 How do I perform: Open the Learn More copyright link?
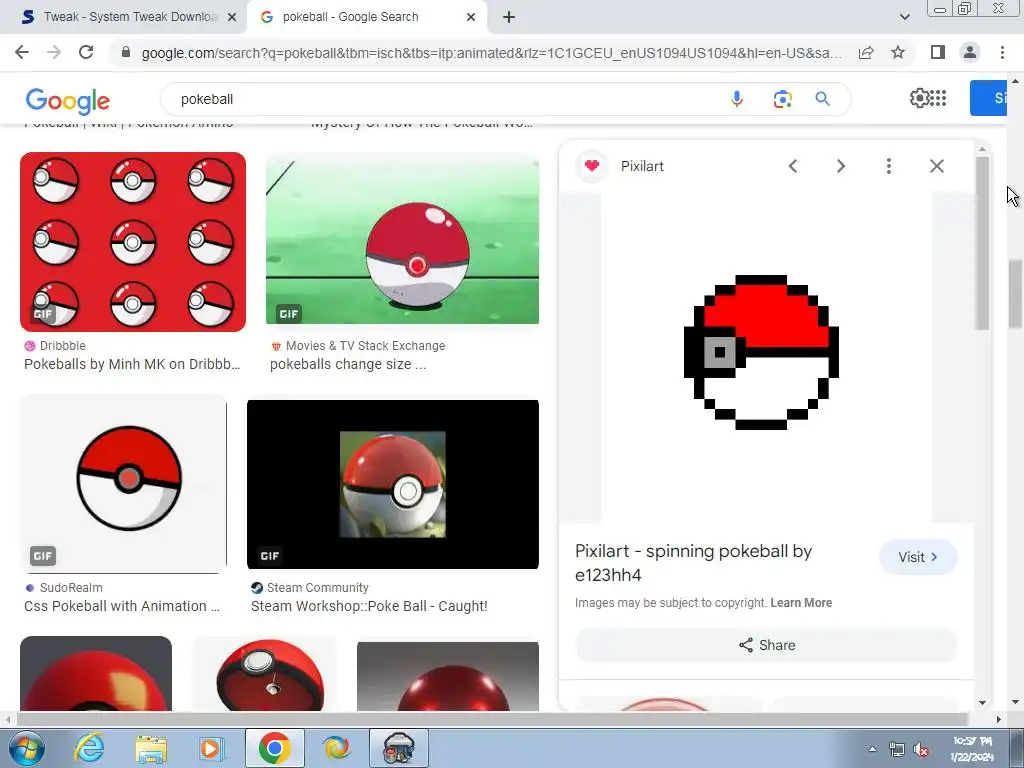tap(801, 603)
